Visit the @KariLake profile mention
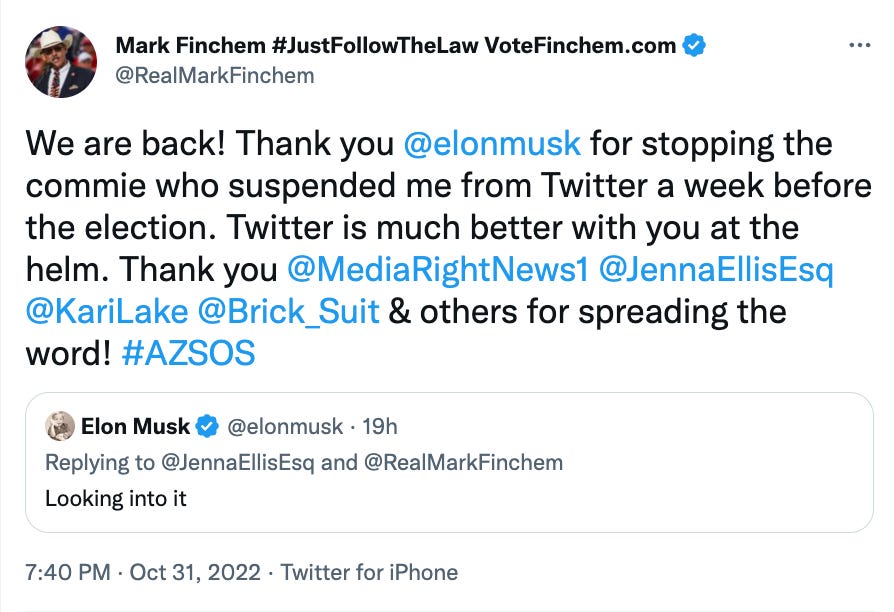 point(107,311)
